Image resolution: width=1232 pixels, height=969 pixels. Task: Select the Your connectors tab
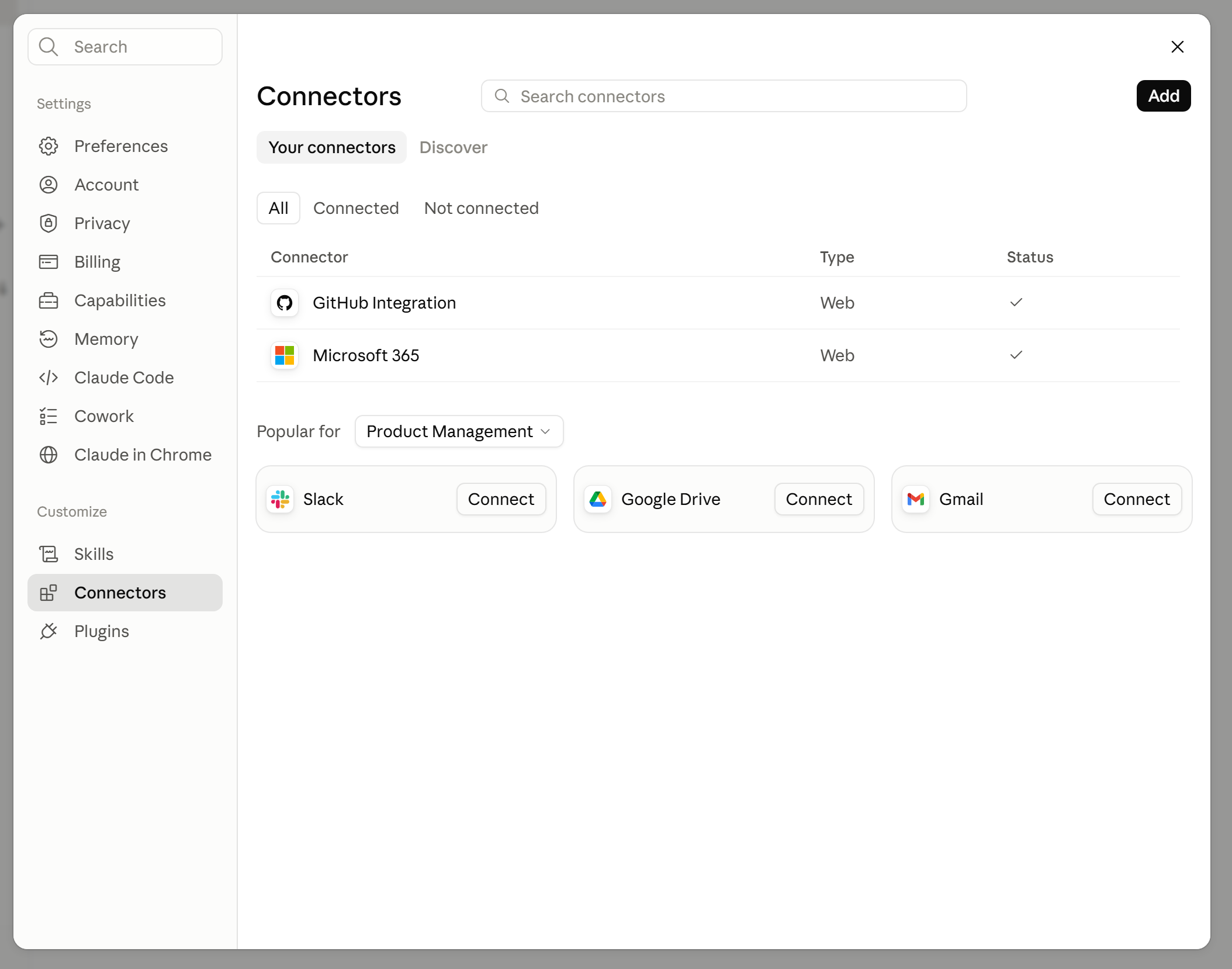331,147
